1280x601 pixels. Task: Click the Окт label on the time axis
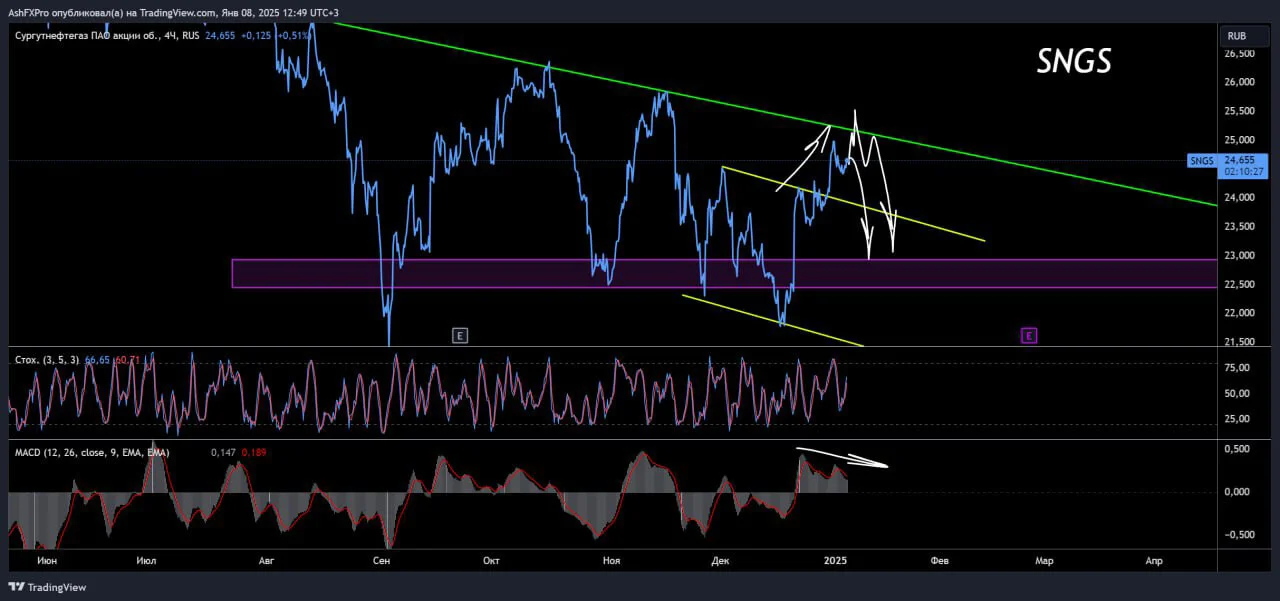click(x=491, y=562)
